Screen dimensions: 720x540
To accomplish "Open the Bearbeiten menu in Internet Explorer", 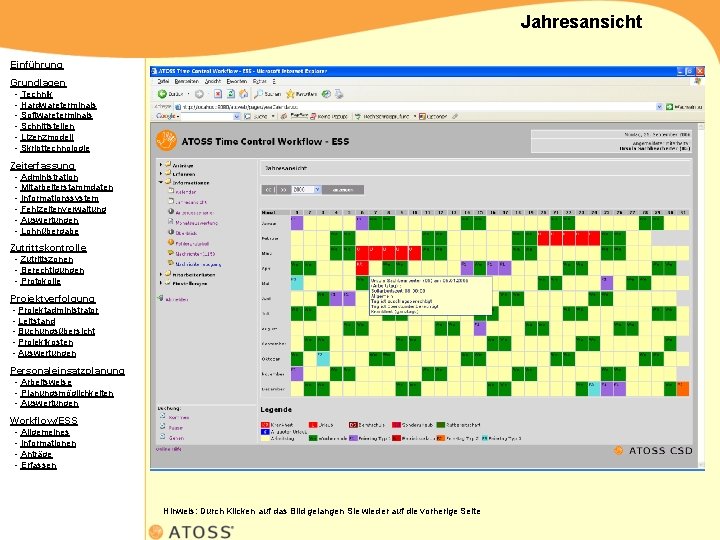I will point(186,82).
